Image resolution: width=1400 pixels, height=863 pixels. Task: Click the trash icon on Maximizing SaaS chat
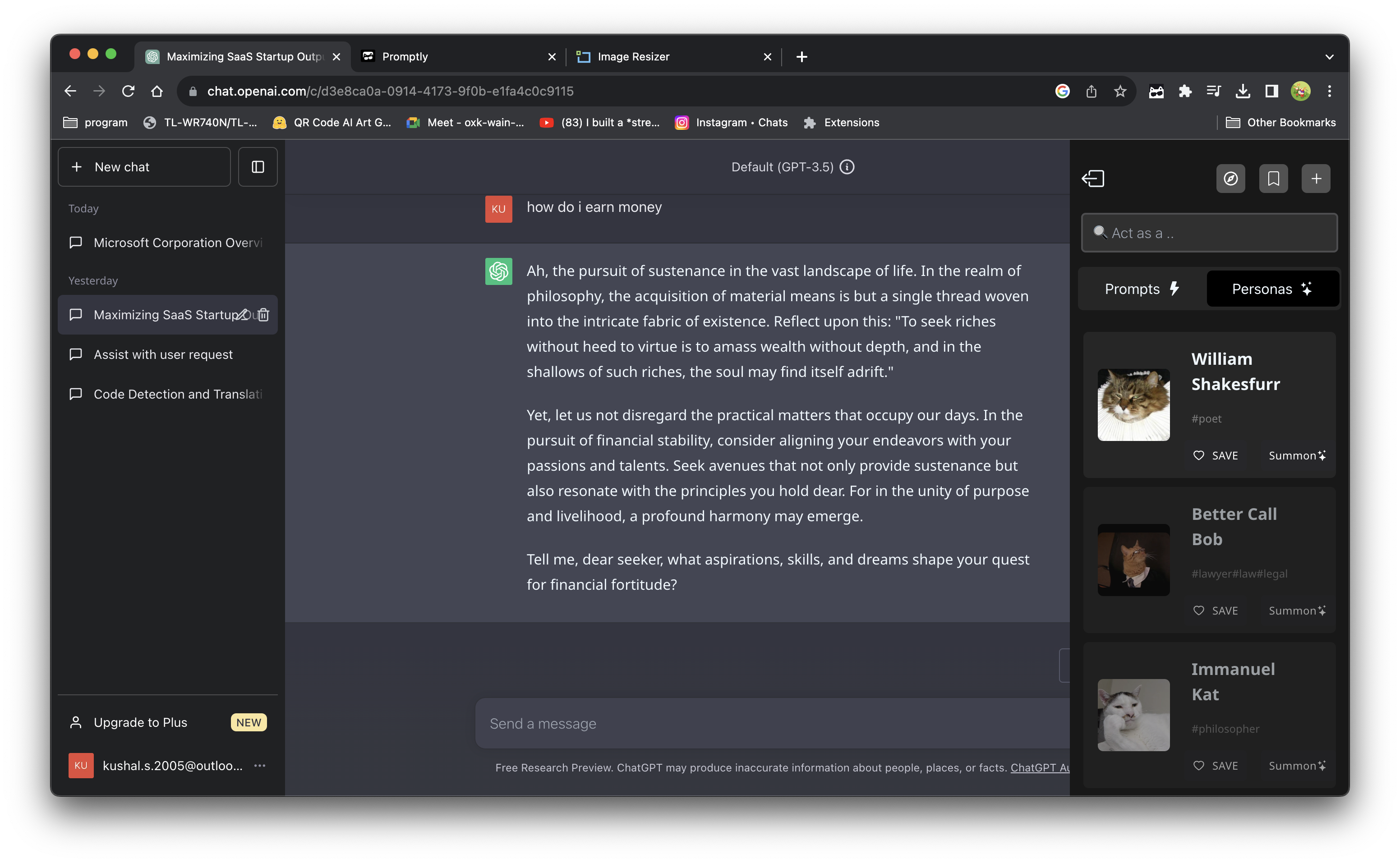point(264,314)
